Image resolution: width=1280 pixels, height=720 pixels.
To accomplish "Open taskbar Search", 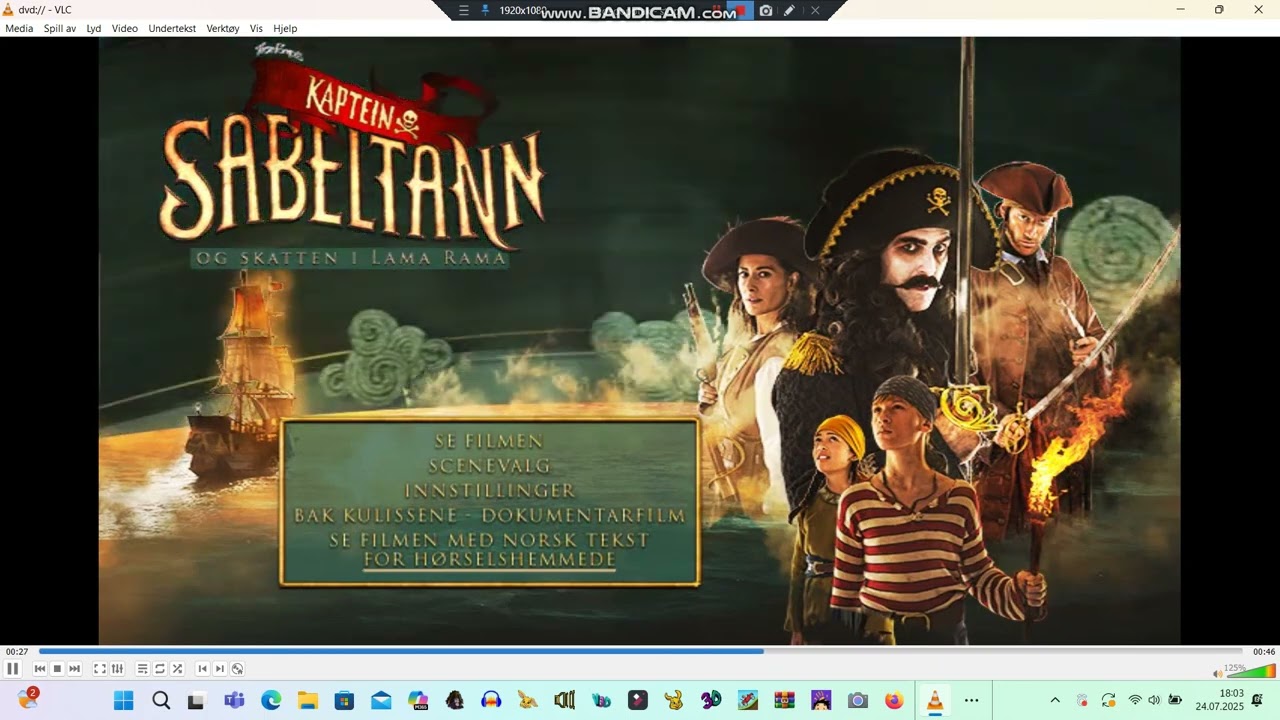I will coord(161,701).
